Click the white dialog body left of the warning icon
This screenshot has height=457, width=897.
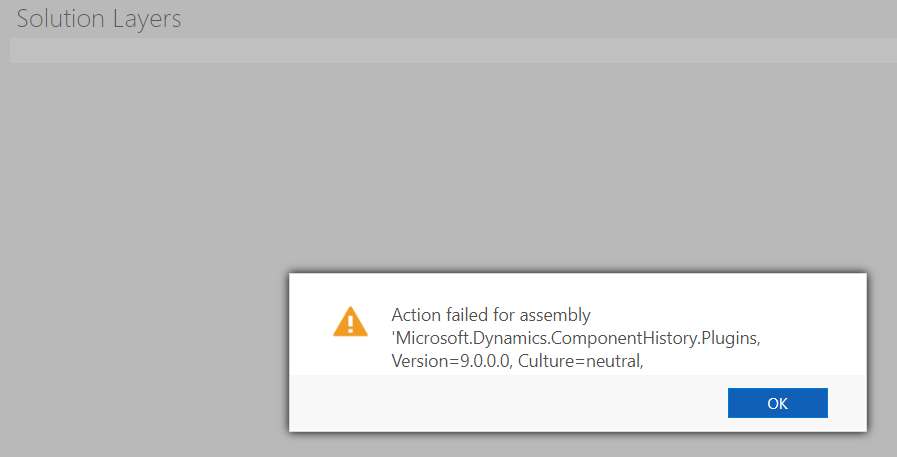point(311,323)
